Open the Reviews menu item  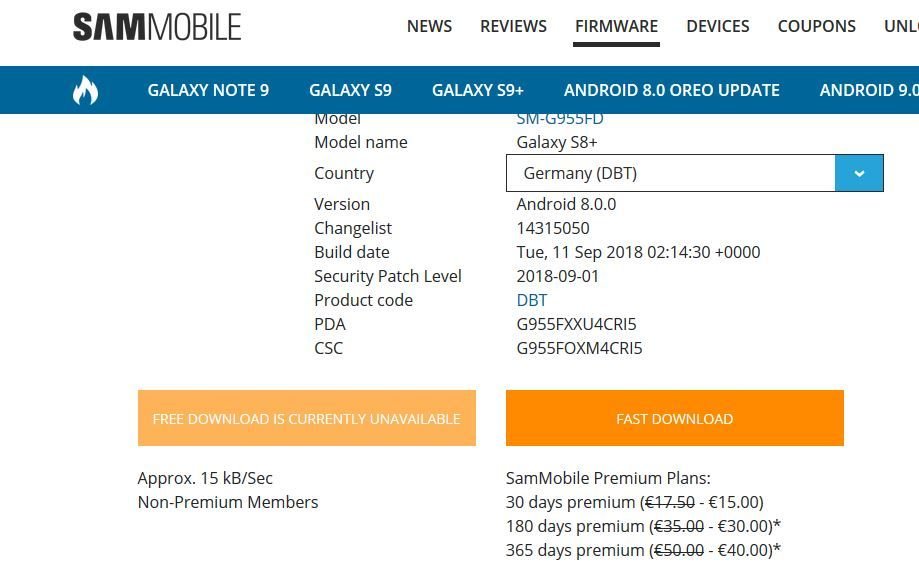coord(513,26)
